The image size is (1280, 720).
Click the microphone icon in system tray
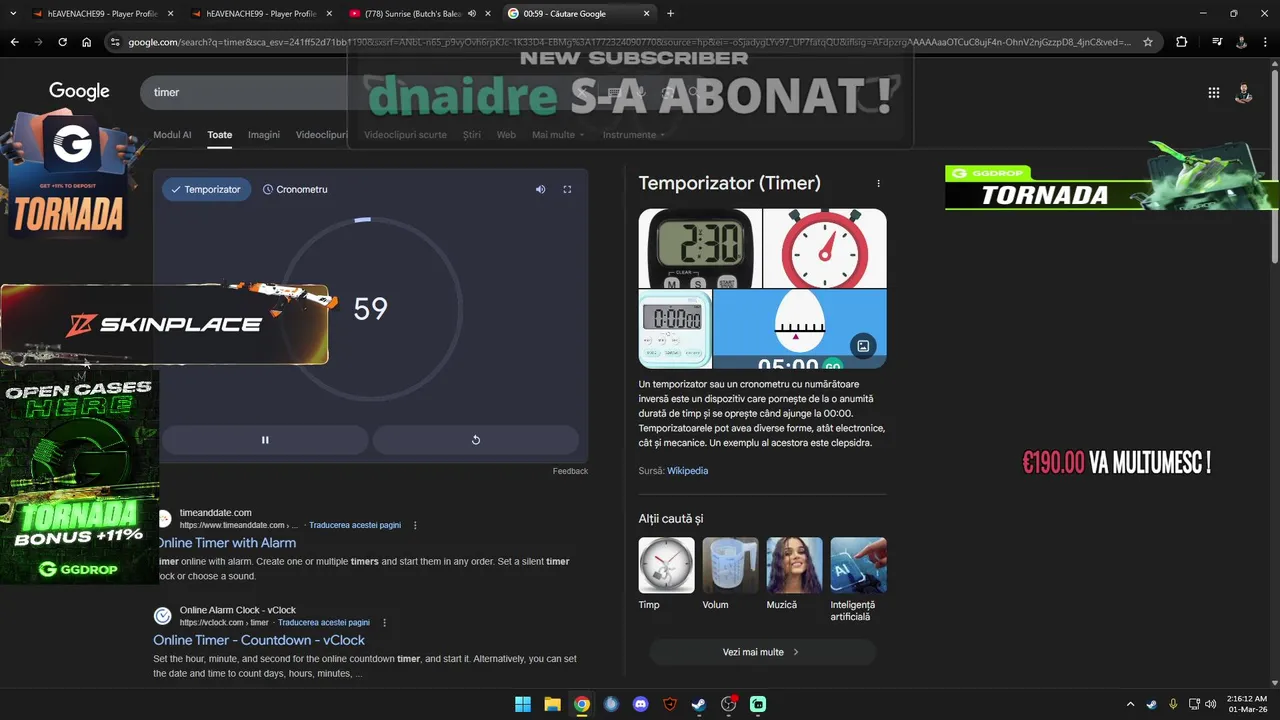(x=1173, y=704)
